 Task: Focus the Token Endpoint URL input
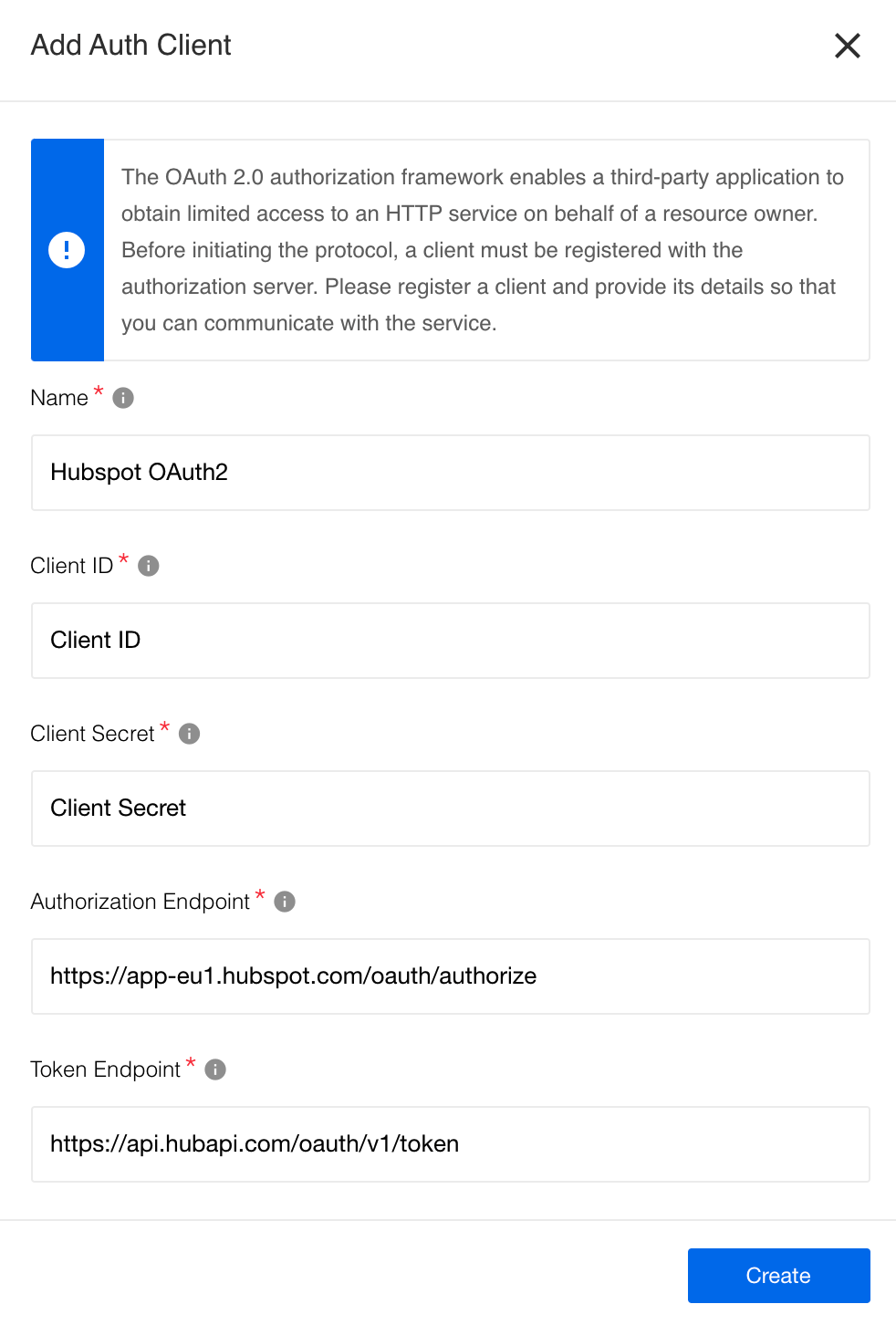click(x=451, y=1144)
